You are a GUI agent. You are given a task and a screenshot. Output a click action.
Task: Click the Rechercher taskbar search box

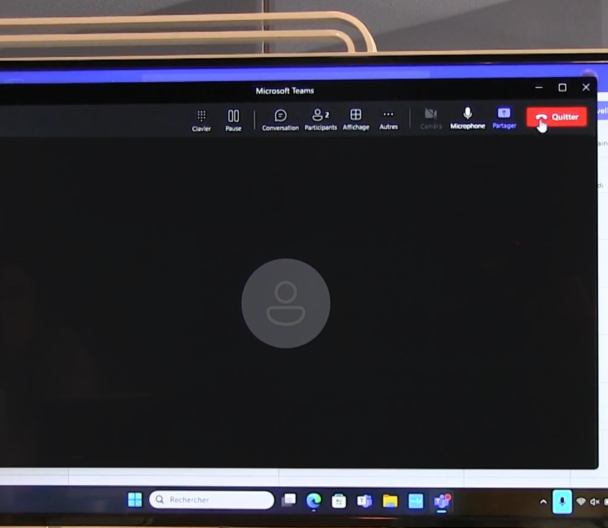pos(211,500)
